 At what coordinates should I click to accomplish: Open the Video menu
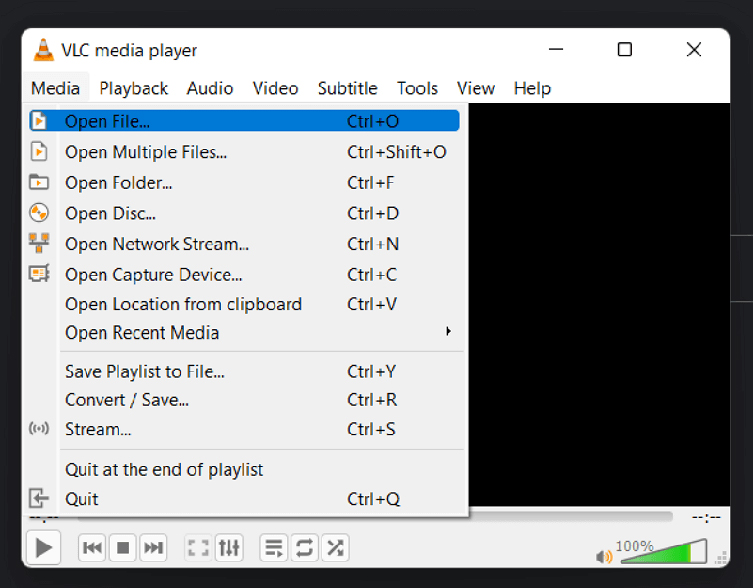[276, 88]
